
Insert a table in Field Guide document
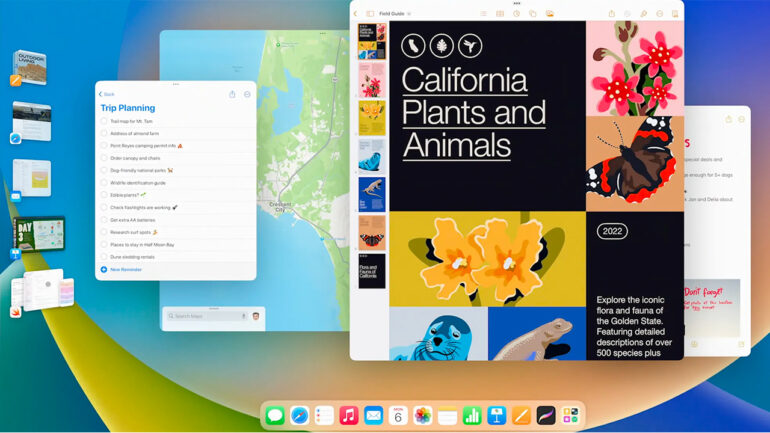pos(500,14)
